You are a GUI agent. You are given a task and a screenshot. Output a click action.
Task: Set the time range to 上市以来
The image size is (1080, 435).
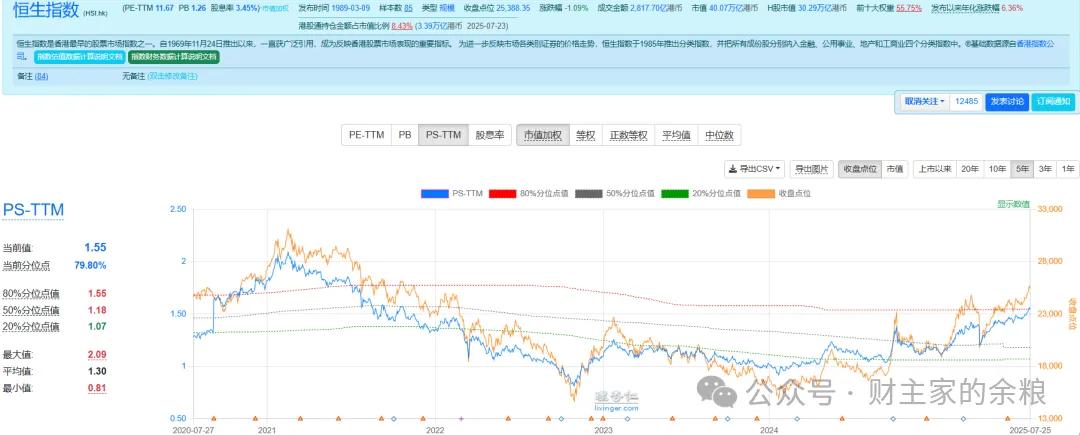(934, 169)
